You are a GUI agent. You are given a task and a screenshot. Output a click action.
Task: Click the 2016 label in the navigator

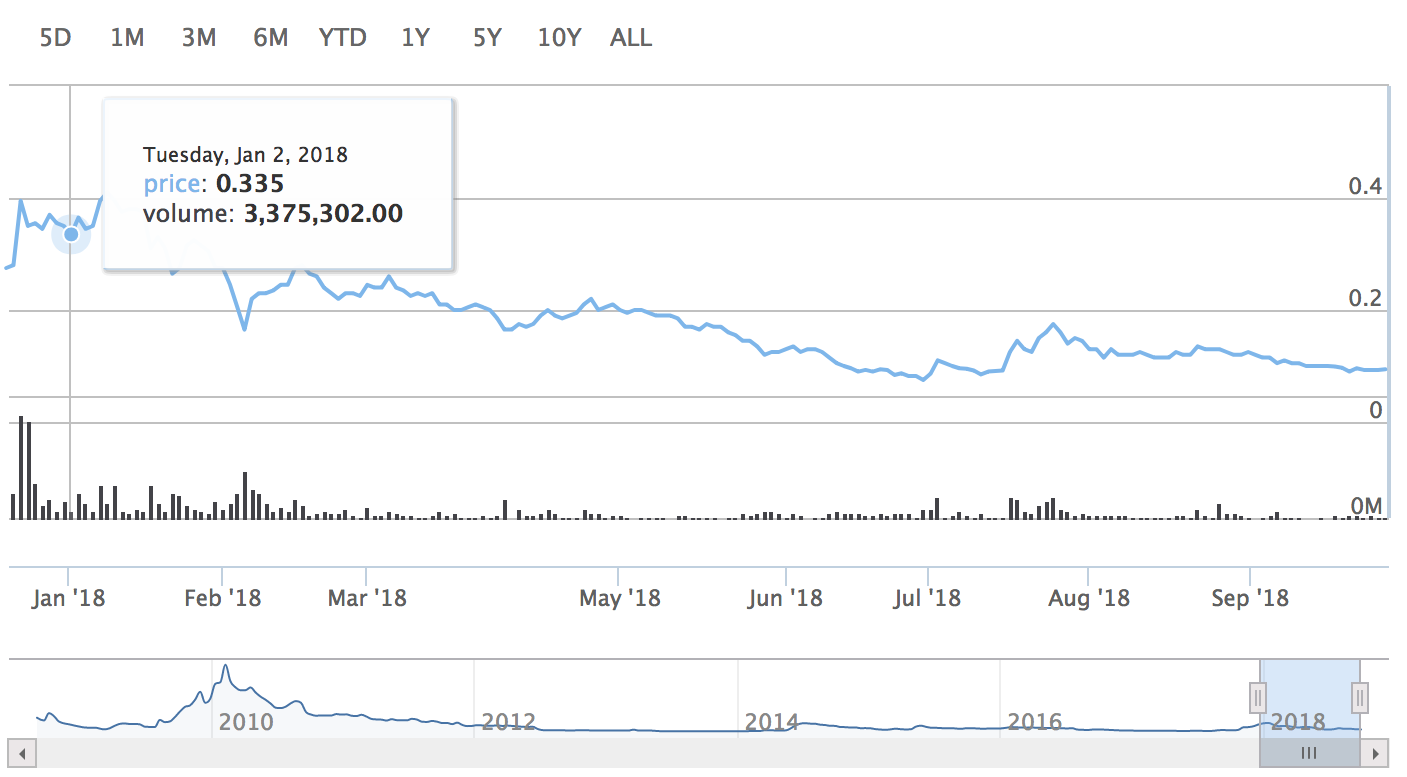[x=1036, y=722]
